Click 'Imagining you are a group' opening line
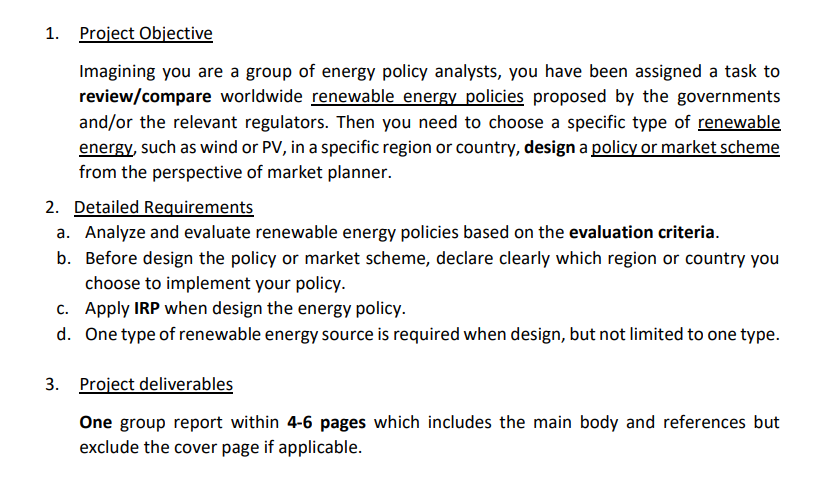Screen dimensions: 824x480 coord(429,72)
